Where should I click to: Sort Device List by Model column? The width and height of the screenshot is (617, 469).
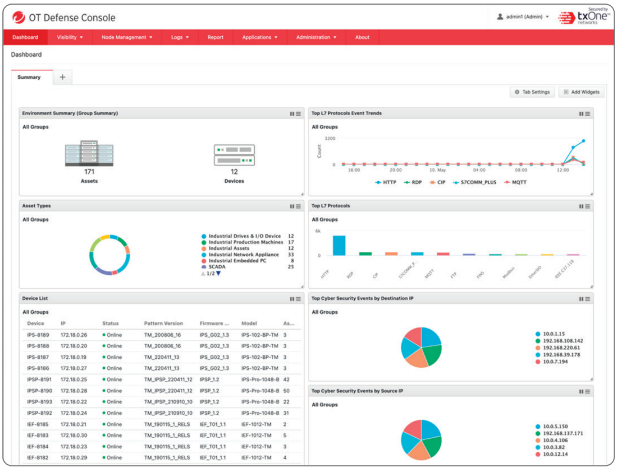click(x=249, y=323)
